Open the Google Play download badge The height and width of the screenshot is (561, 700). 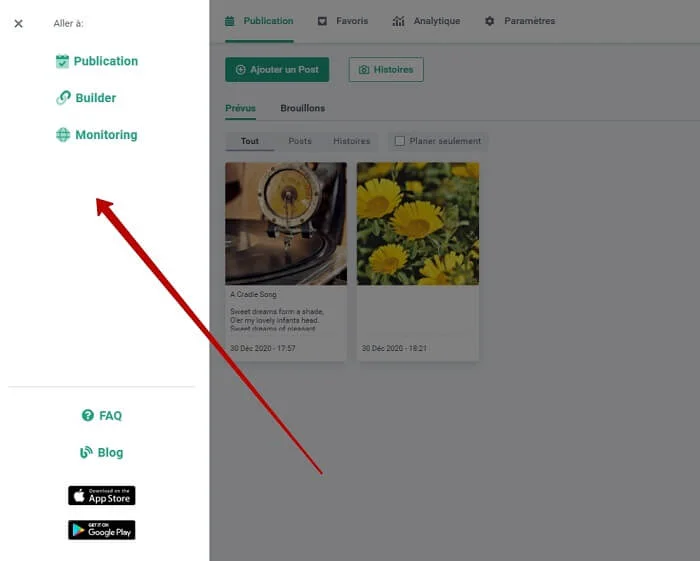(101, 530)
